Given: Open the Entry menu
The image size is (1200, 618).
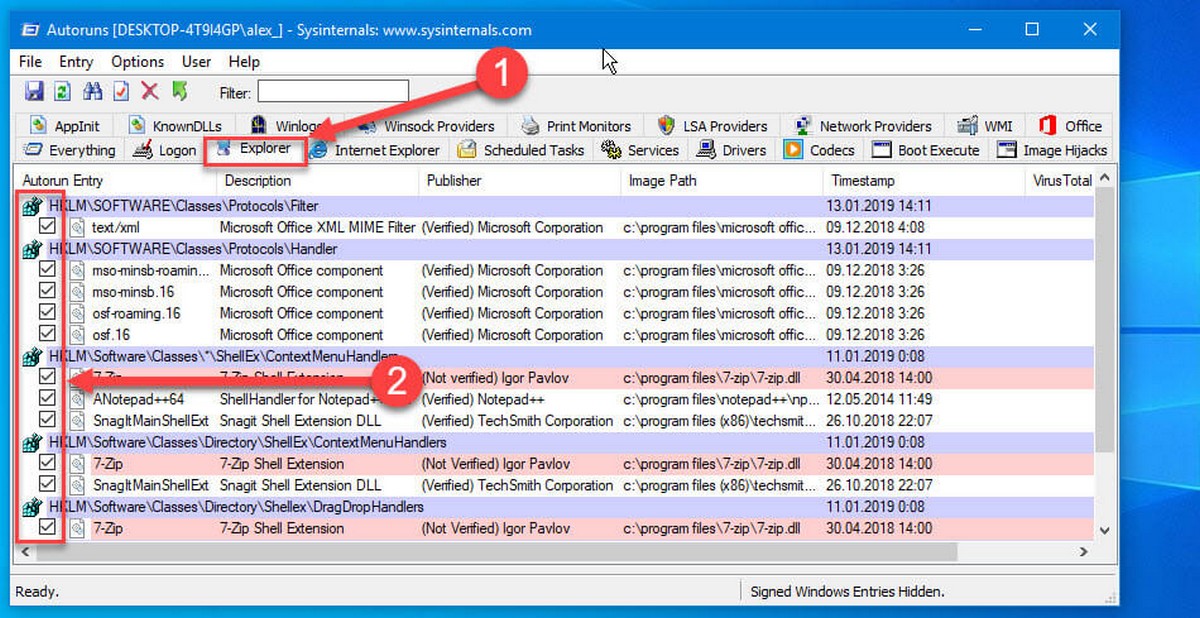Looking at the screenshot, I should click(76, 62).
